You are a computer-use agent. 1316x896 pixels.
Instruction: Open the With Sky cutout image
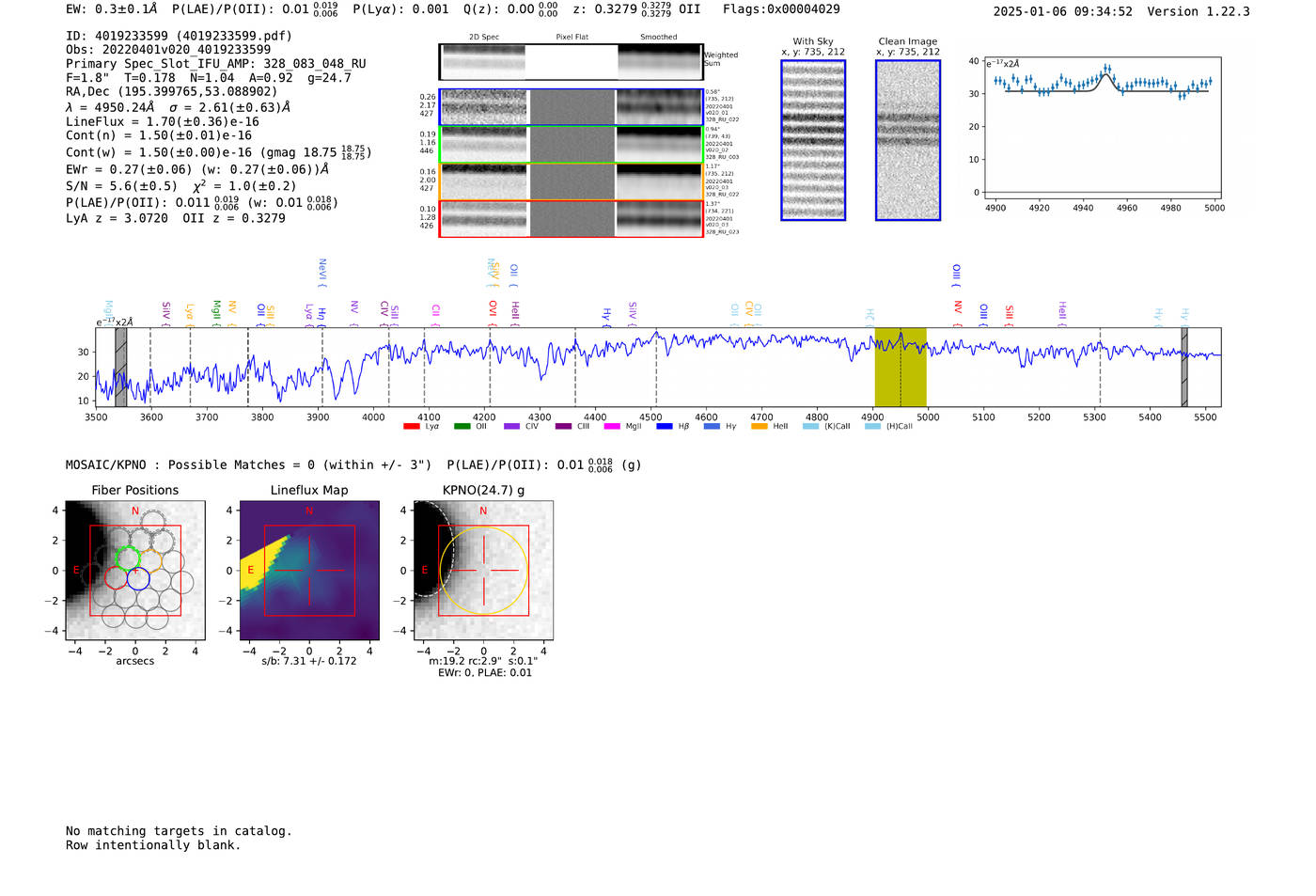(813, 140)
